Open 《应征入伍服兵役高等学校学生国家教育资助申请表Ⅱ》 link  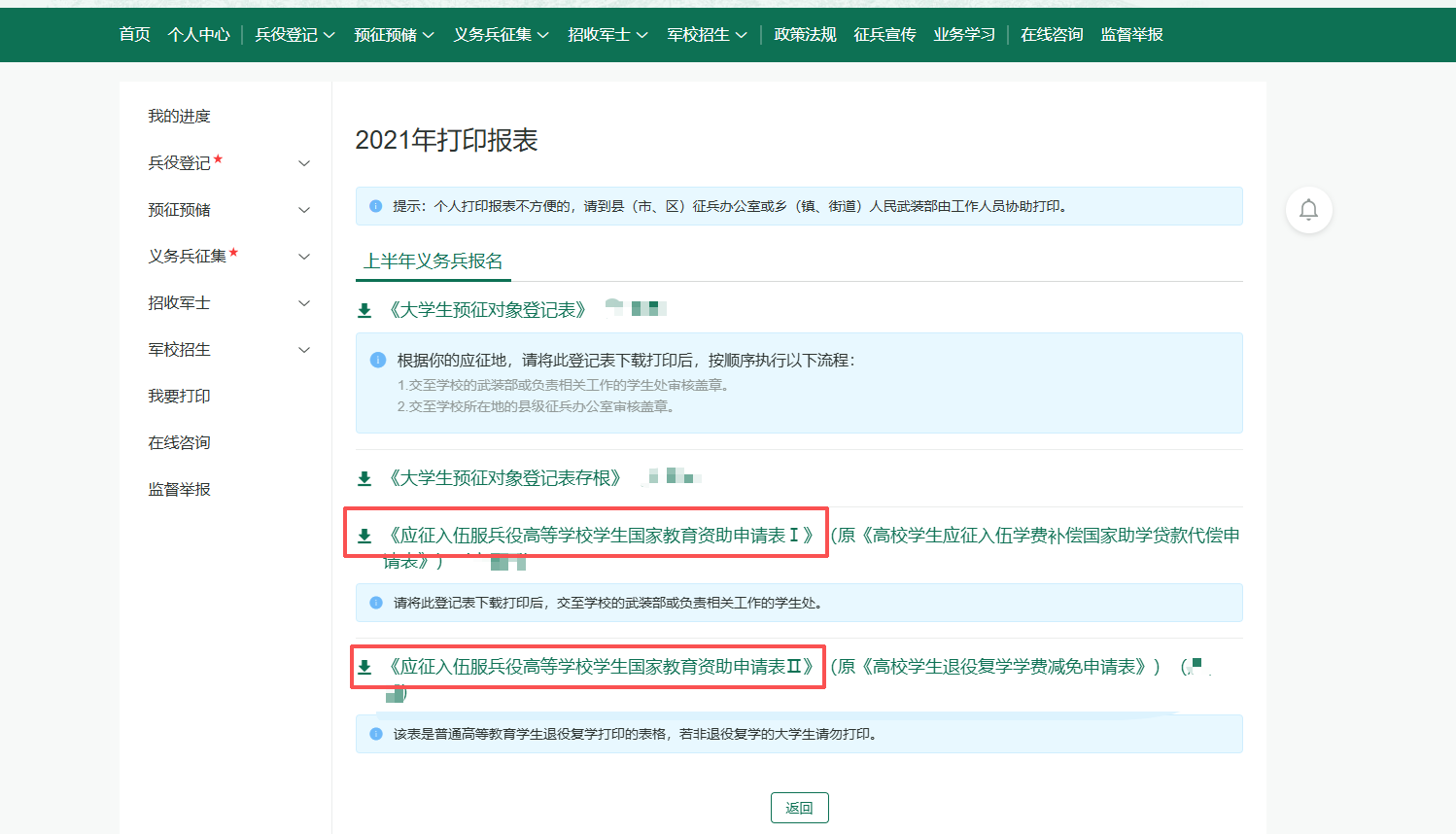[601, 667]
